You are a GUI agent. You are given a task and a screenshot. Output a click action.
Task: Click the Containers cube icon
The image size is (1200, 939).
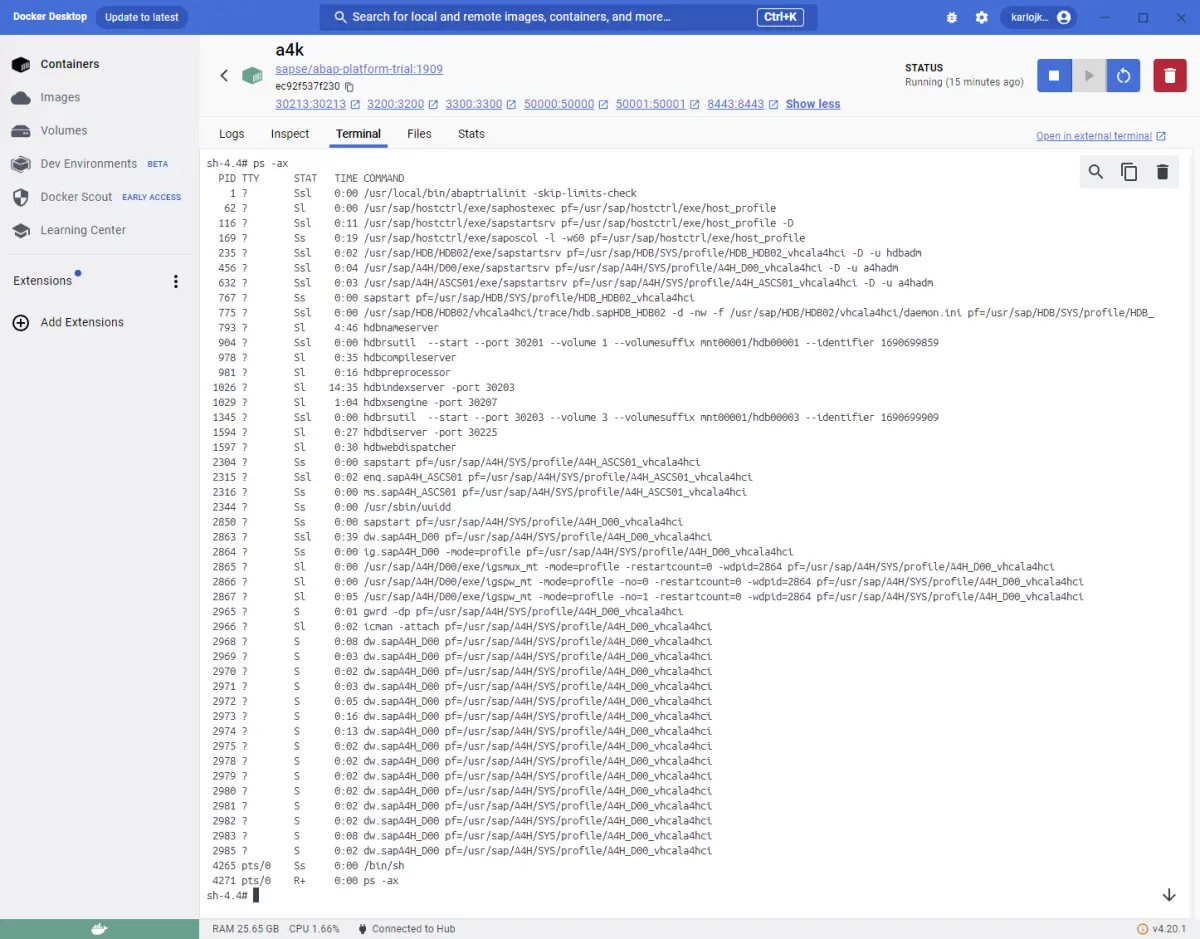(20, 64)
